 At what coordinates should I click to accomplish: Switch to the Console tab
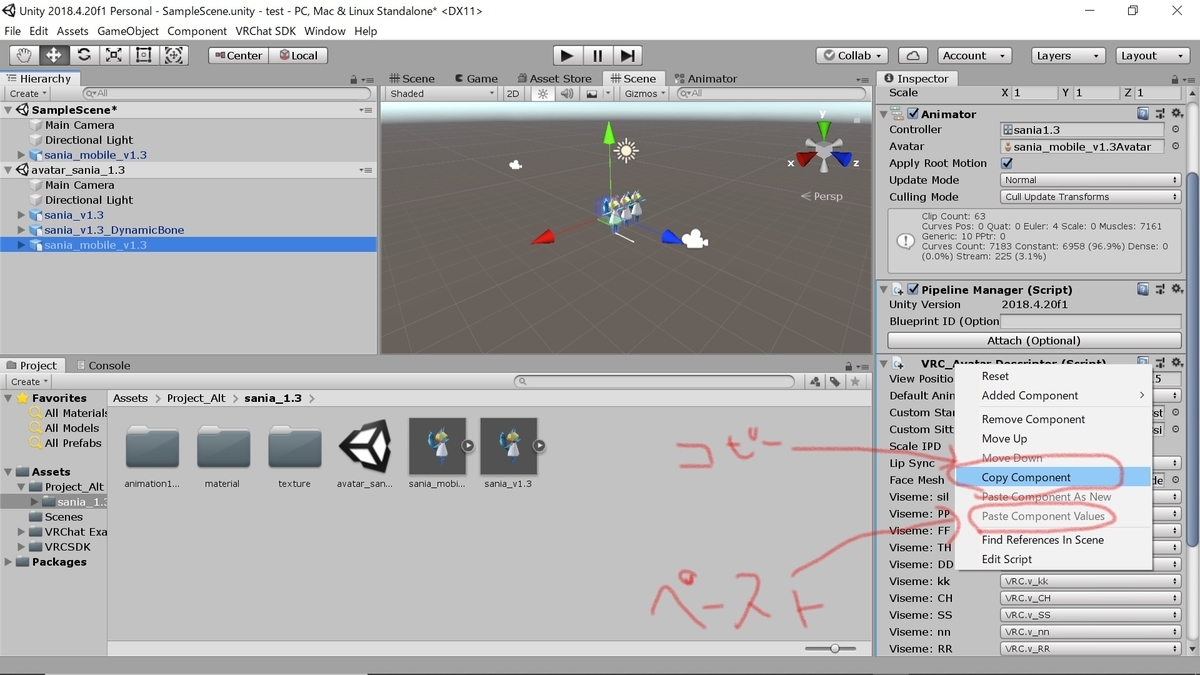103,365
